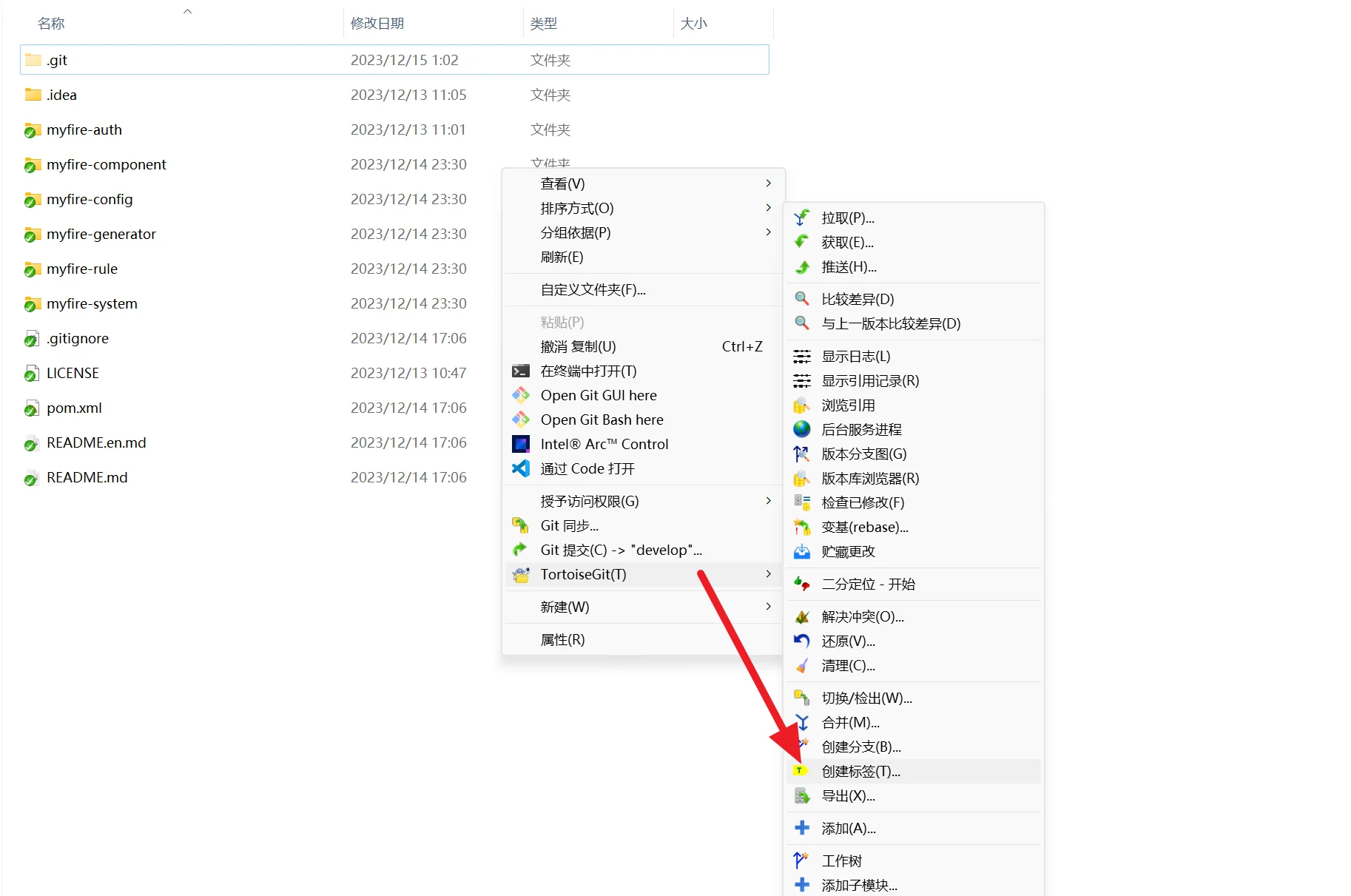
Task: Click the Visual Studio Code icon in menu
Action: 521,468
